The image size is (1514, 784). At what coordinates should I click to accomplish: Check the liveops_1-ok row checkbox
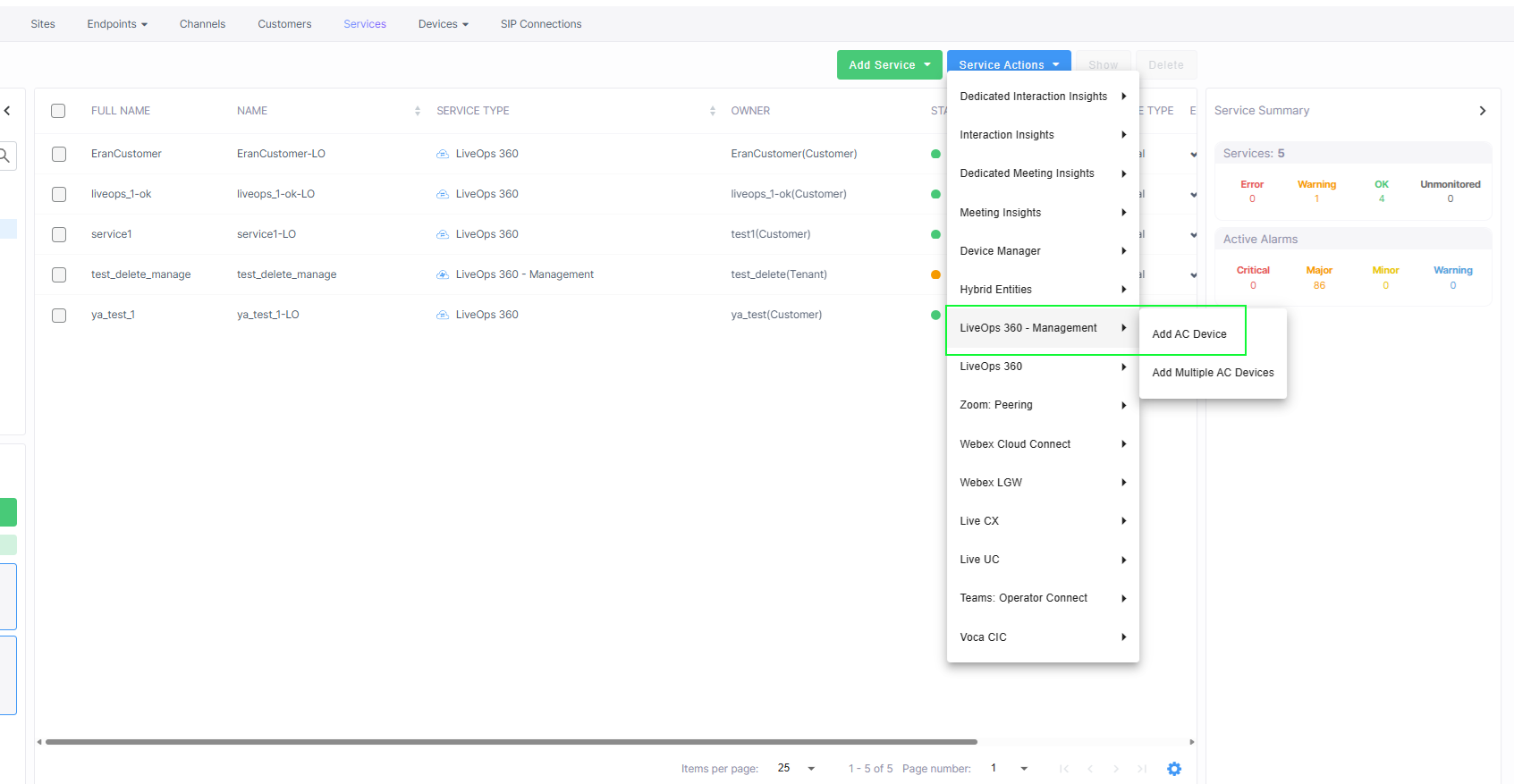pos(59,194)
